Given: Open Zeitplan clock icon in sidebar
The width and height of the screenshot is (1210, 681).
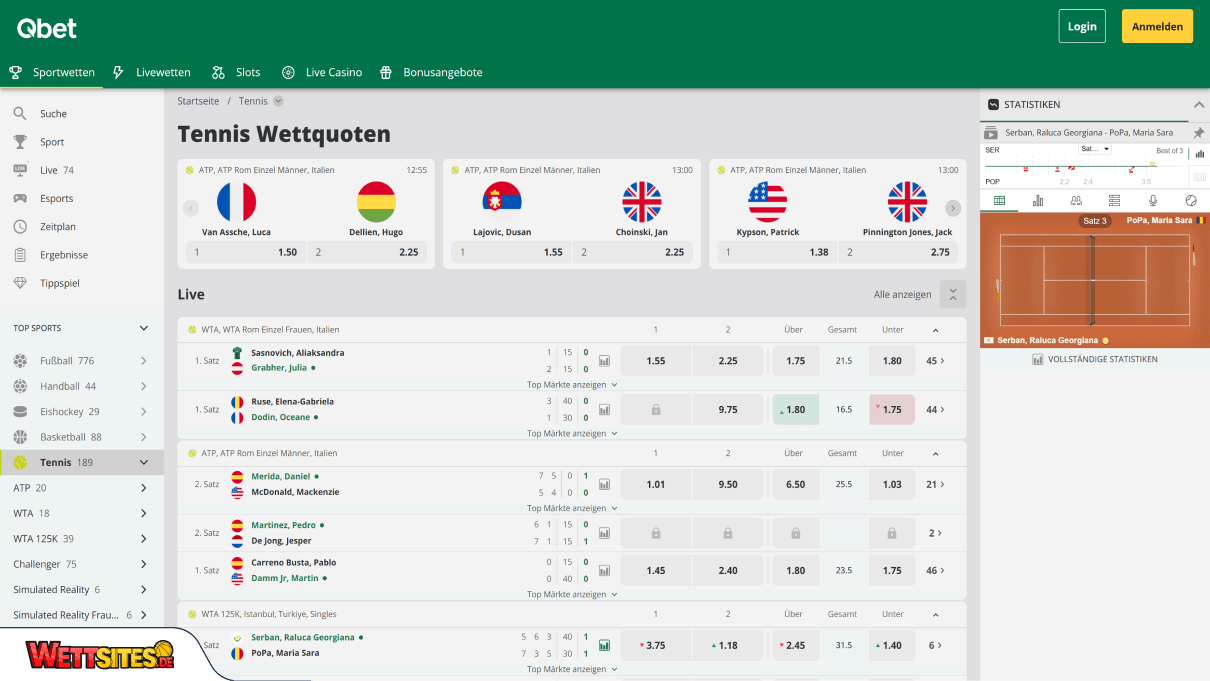Looking at the screenshot, I should 20,227.
